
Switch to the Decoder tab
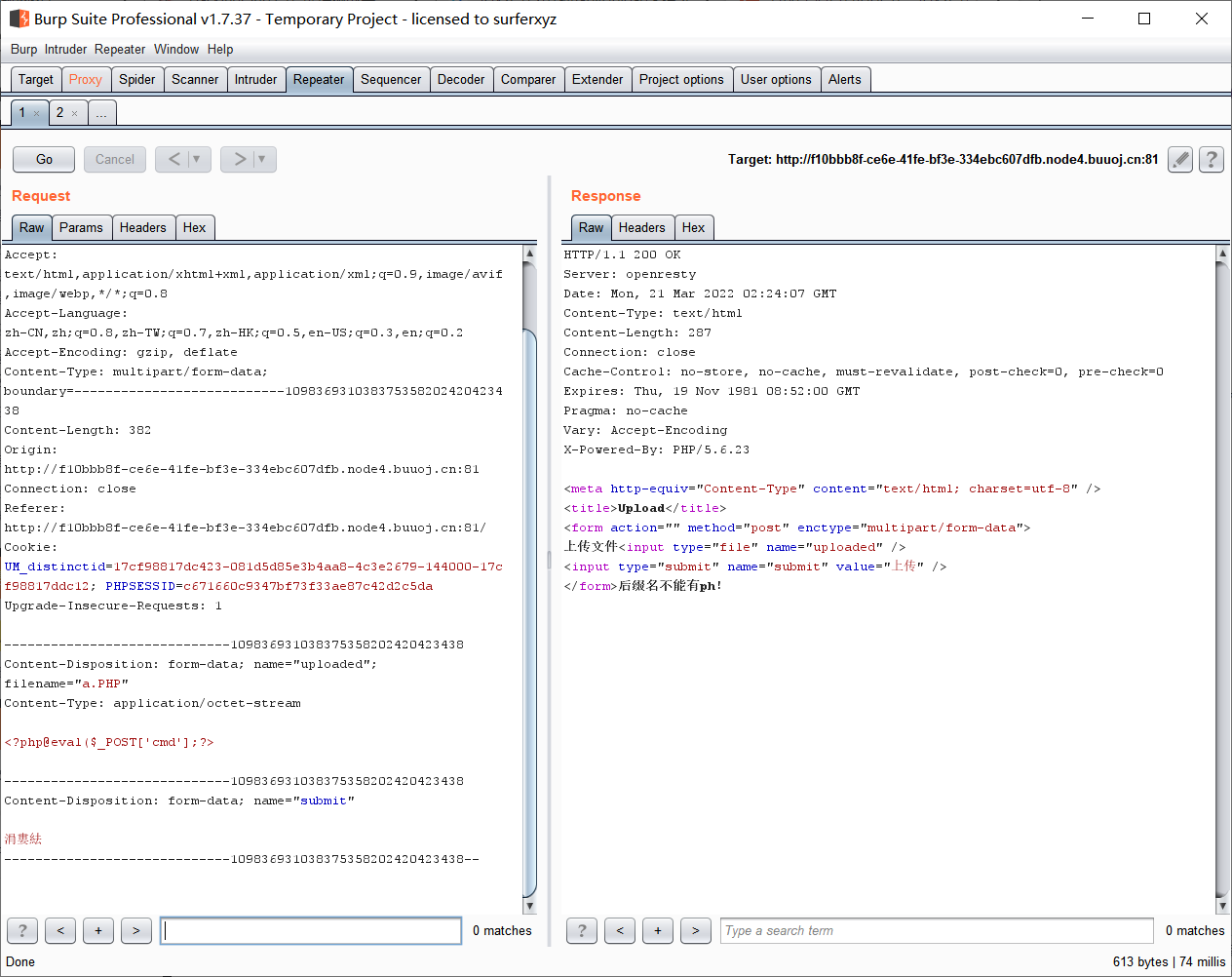pyautogui.click(x=461, y=80)
